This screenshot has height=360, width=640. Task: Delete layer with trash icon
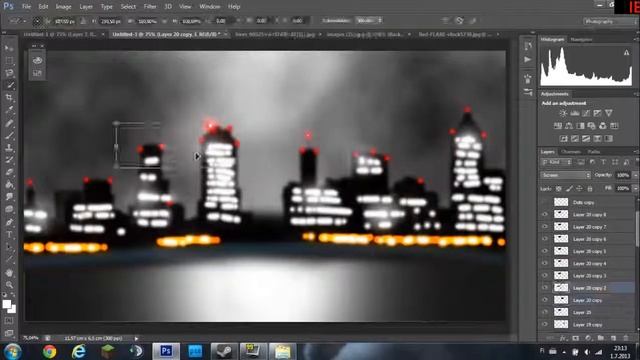tap(626, 338)
